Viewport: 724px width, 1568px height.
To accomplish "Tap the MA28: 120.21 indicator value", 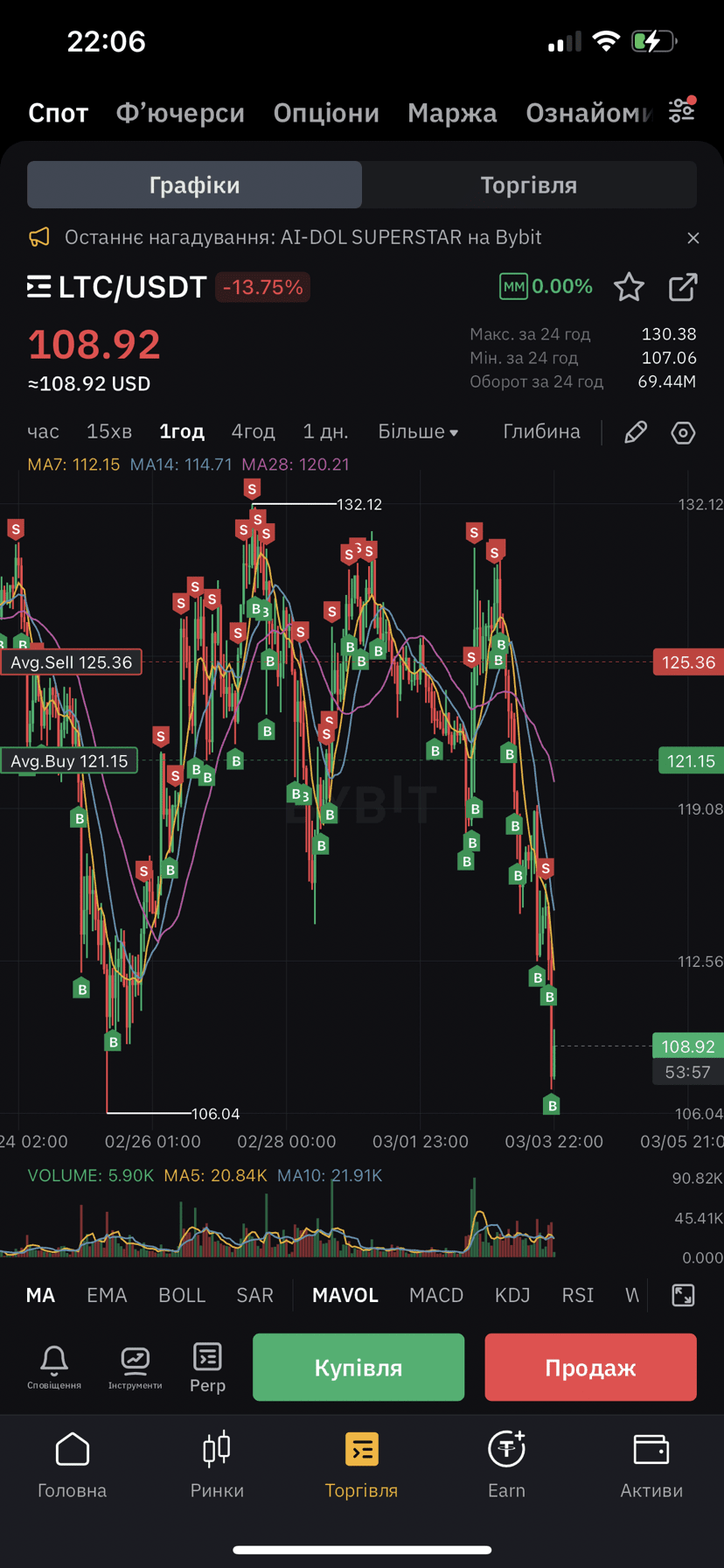I will 296,465.
